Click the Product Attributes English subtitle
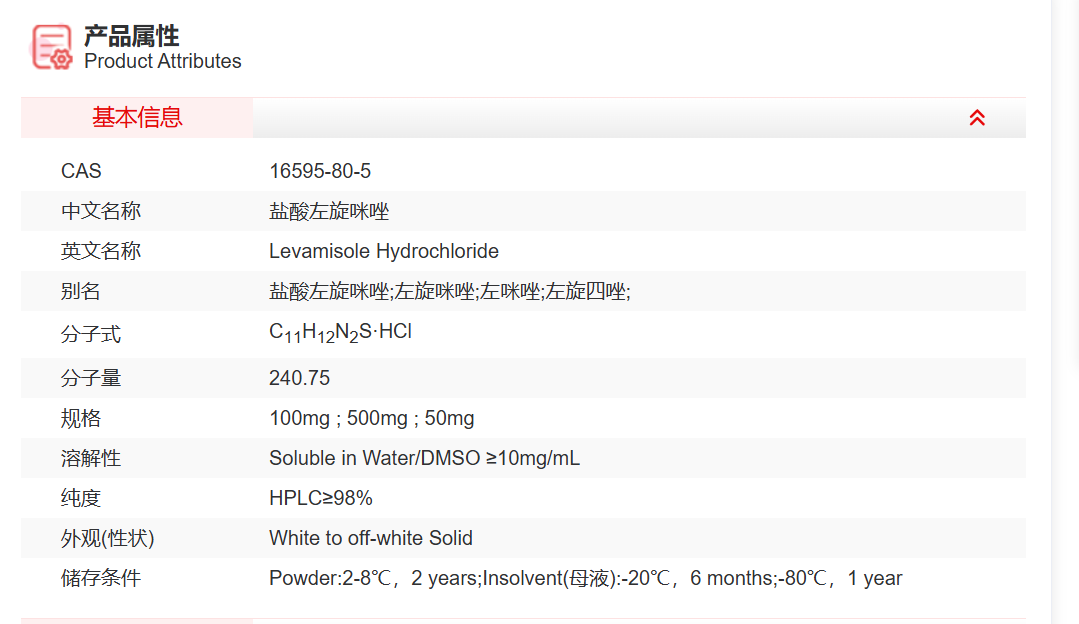1079x624 pixels. tap(162, 61)
